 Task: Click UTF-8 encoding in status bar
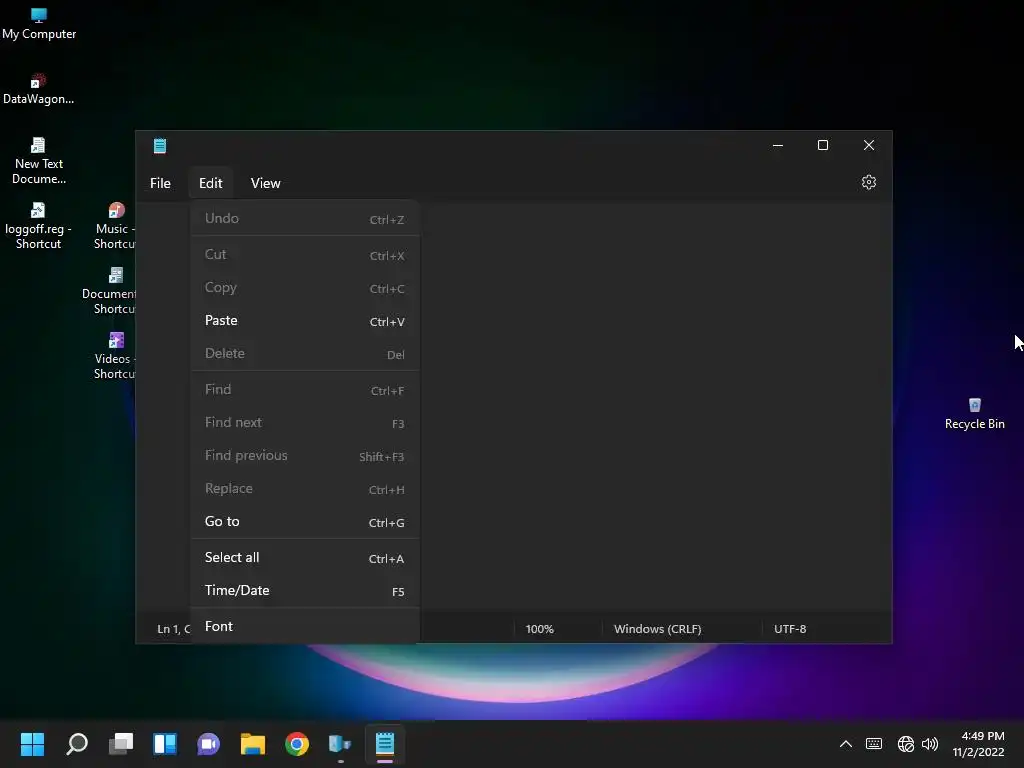pos(790,629)
